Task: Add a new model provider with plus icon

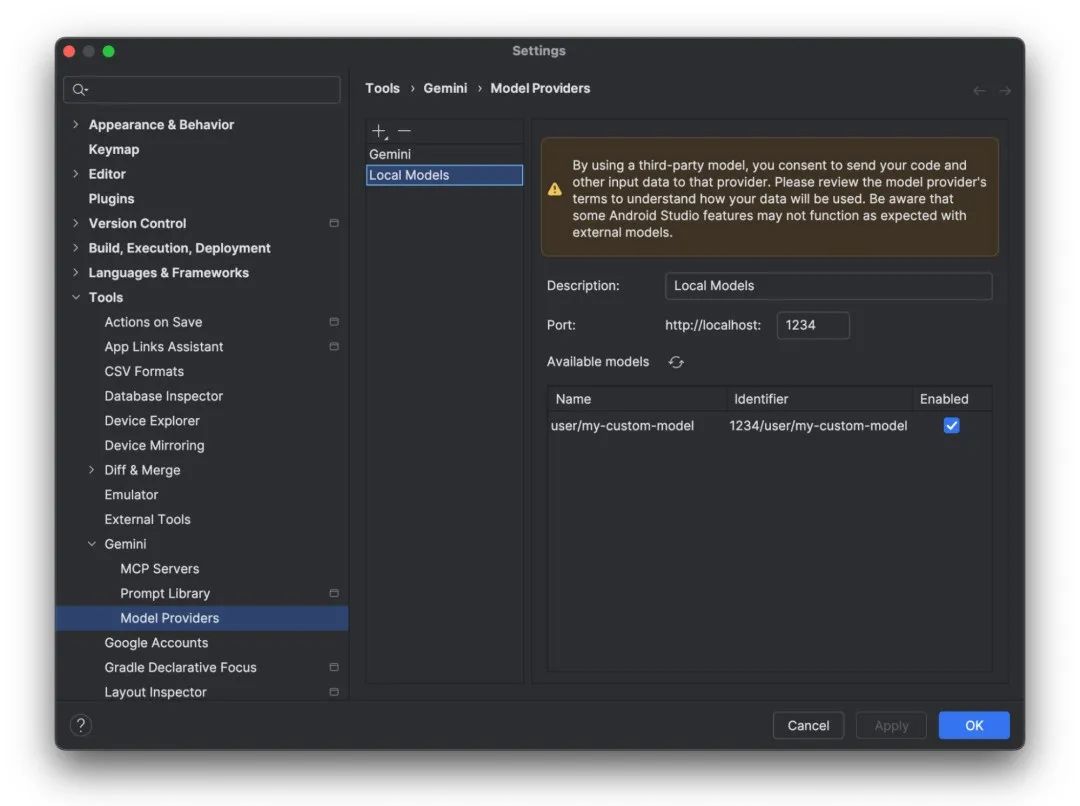Action: coord(380,131)
